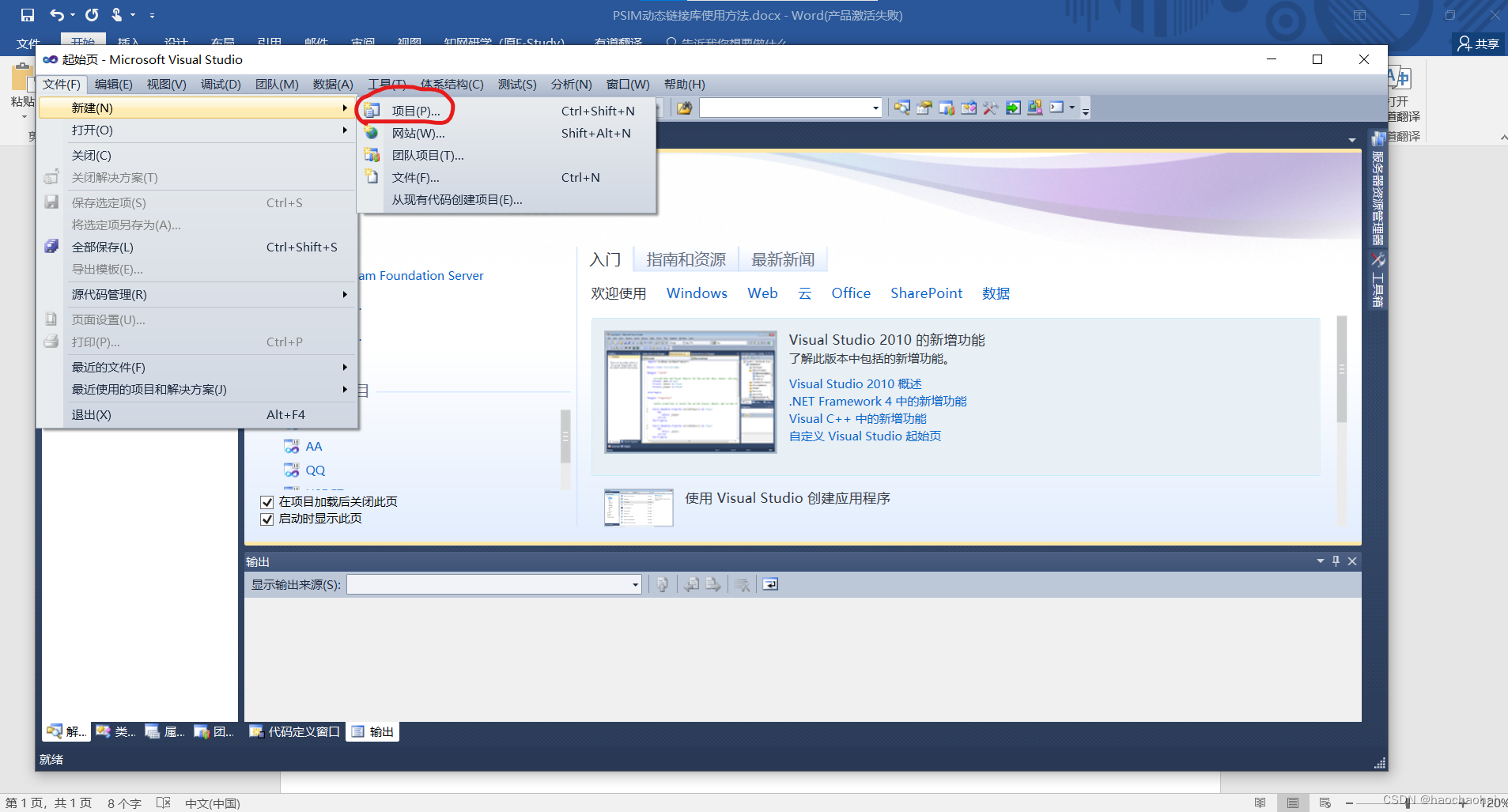Open the 帮助(H) menu
Screen dimensions: 1508x812
[x=684, y=84]
